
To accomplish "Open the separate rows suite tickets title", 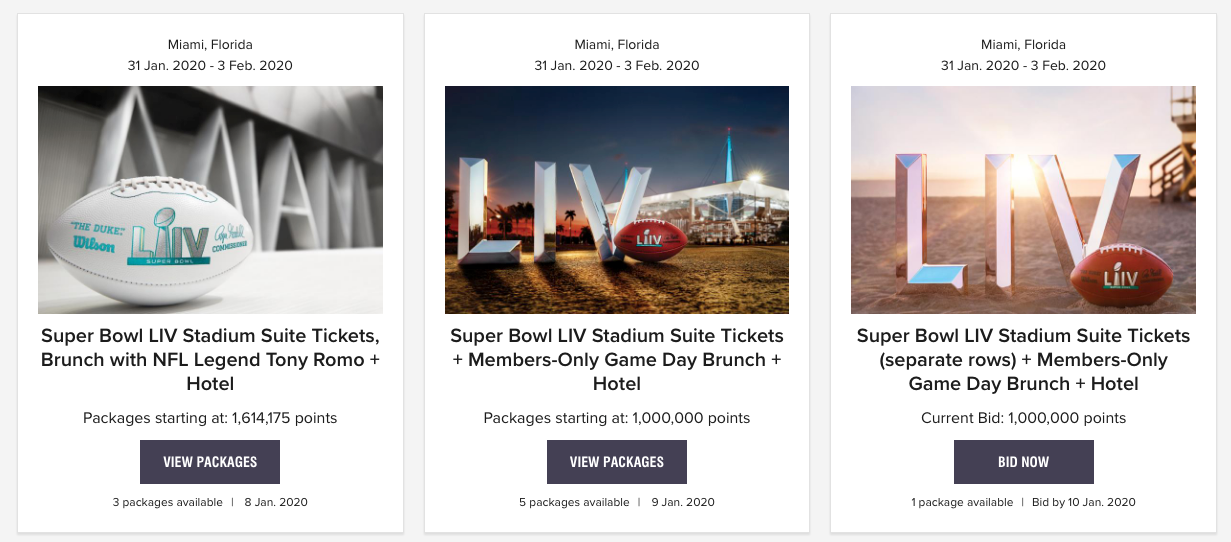I will tap(1023, 359).
